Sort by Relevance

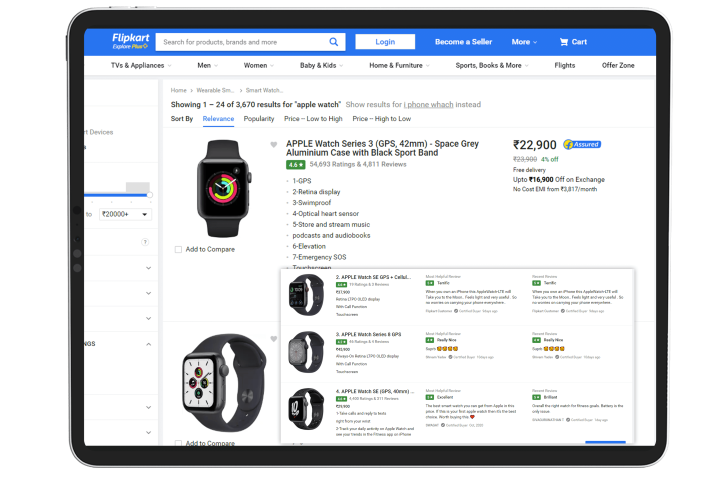click(x=218, y=119)
